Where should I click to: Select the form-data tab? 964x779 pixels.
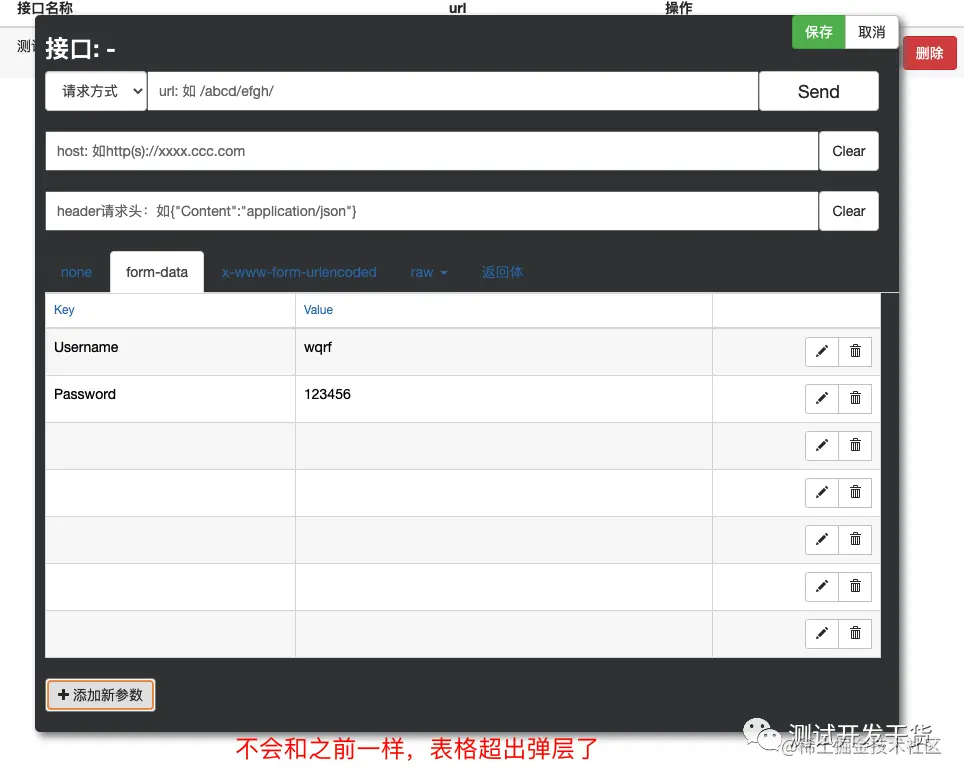[x=157, y=272]
